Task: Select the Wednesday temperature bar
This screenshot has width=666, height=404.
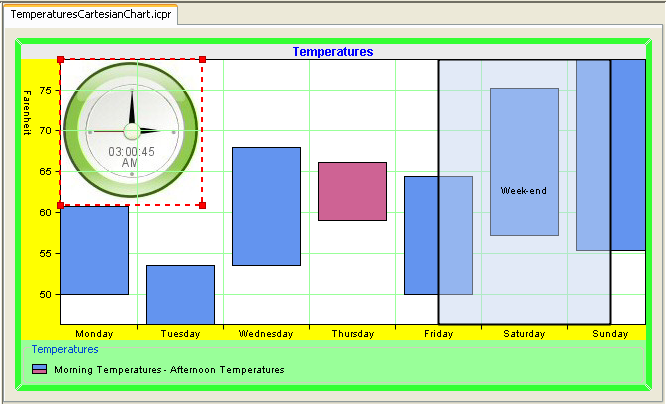Action: pyautogui.click(x=266, y=206)
